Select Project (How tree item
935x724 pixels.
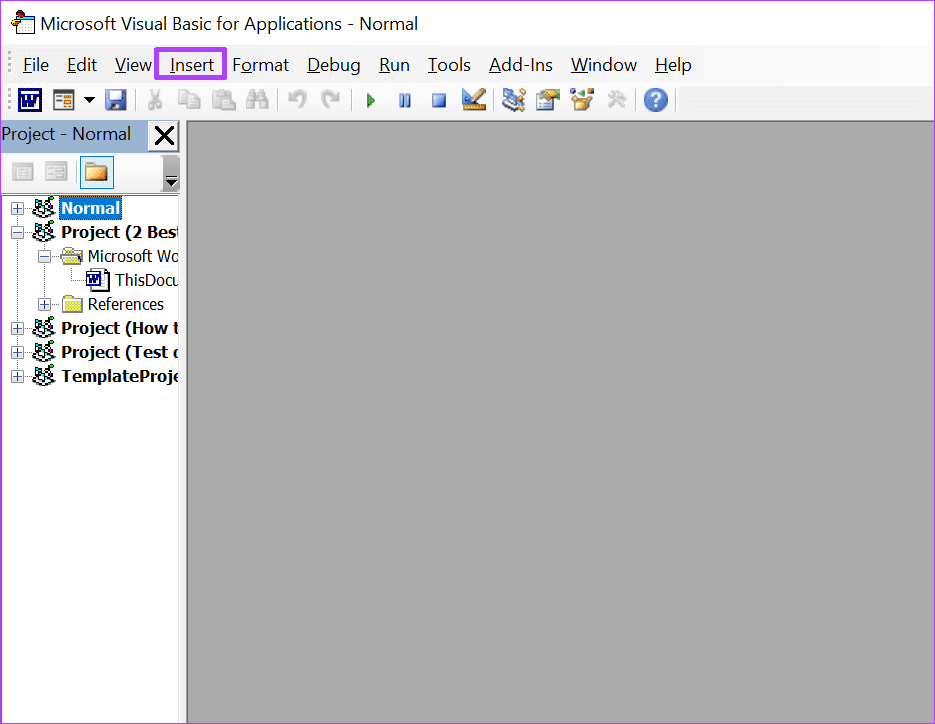119,328
